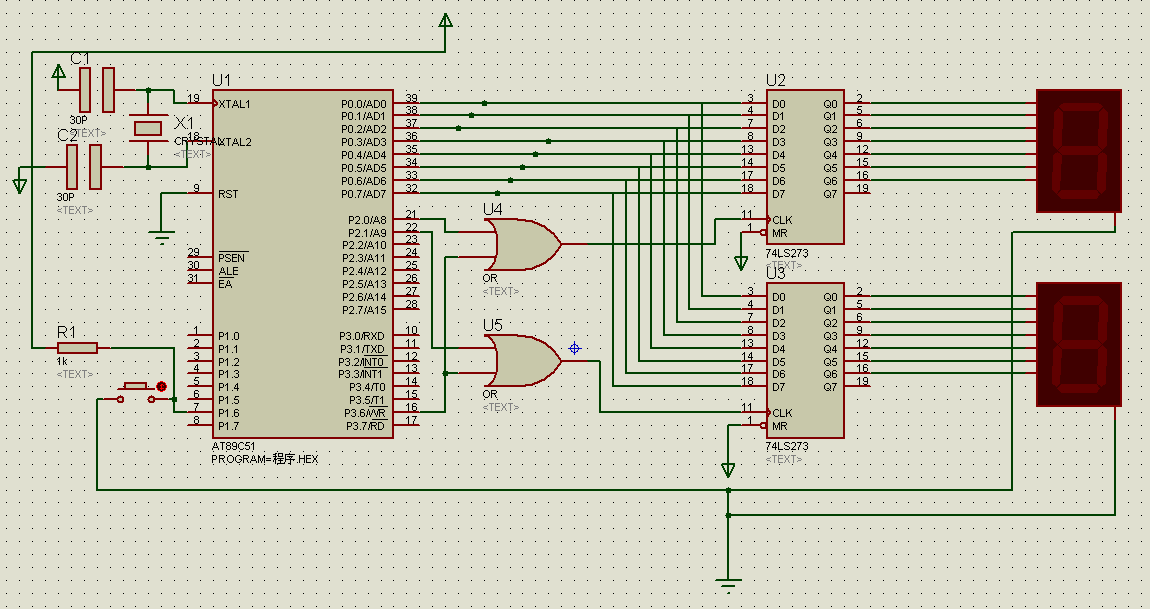This screenshot has width=1150, height=609.
Task: Click the U1 reference label
Action: [221, 80]
